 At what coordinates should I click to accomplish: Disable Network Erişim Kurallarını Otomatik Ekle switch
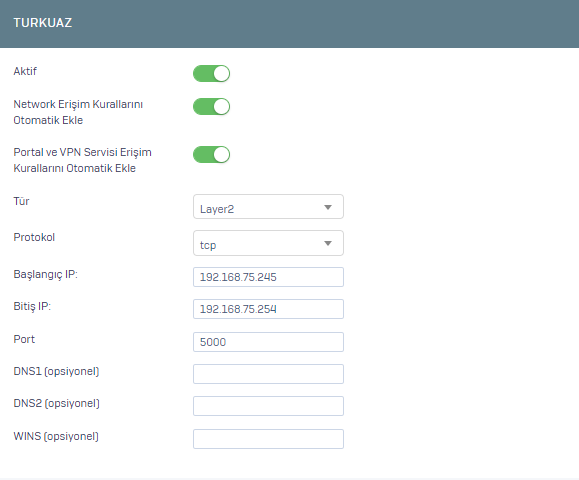[211, 107]
